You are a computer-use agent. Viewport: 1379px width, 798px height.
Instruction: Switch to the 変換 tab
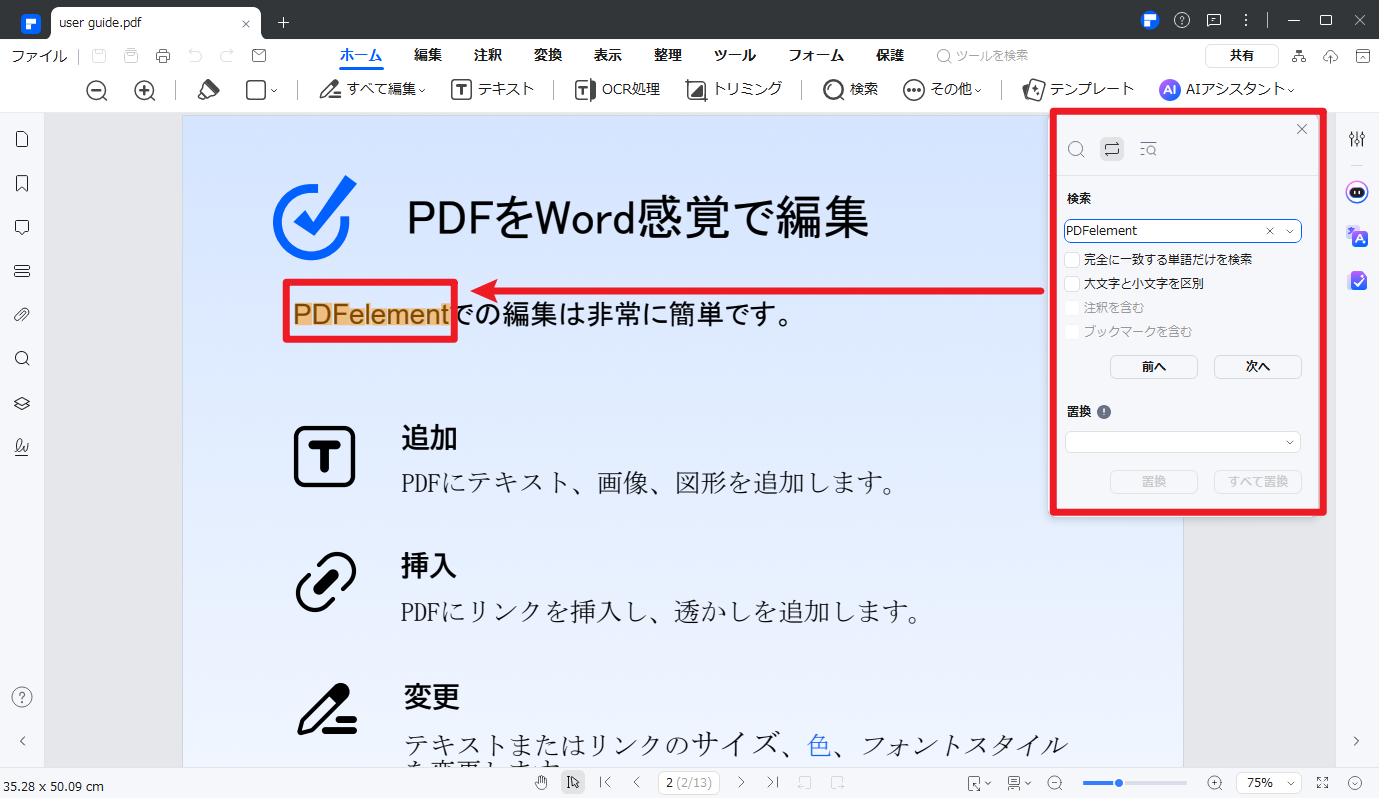pyautogui.click(x=548, y=56)
